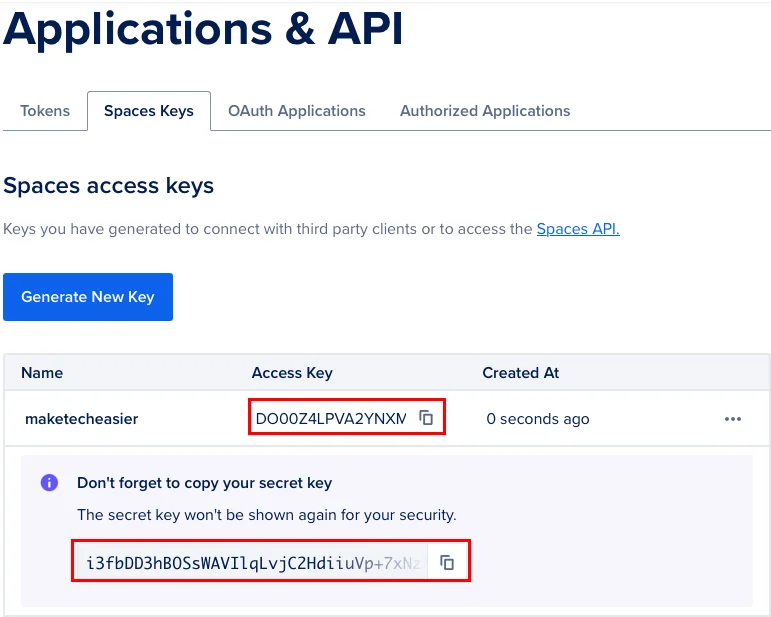Image resolution: width=771 pixels, height=617 pixels.
Task: Click the 'Spaces access keys' heading
Action: [109, 186]
